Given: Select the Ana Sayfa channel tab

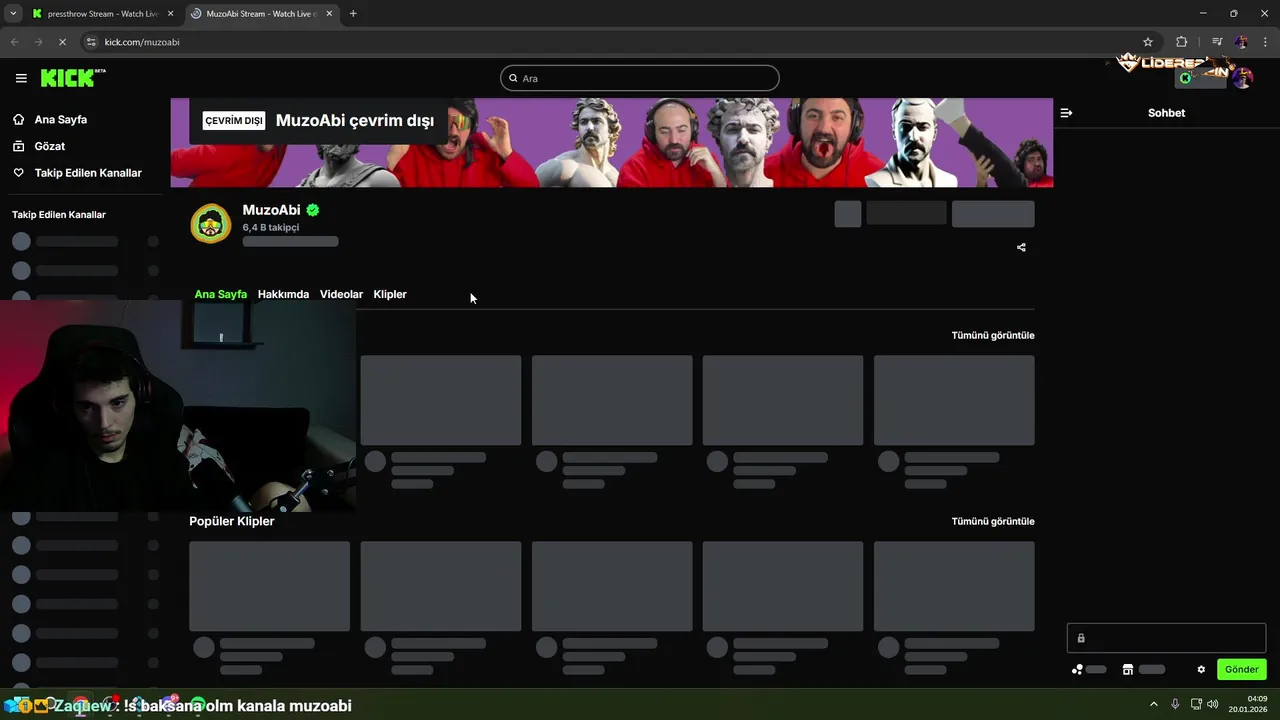Looking at the screenshot, I should [220, 294].
